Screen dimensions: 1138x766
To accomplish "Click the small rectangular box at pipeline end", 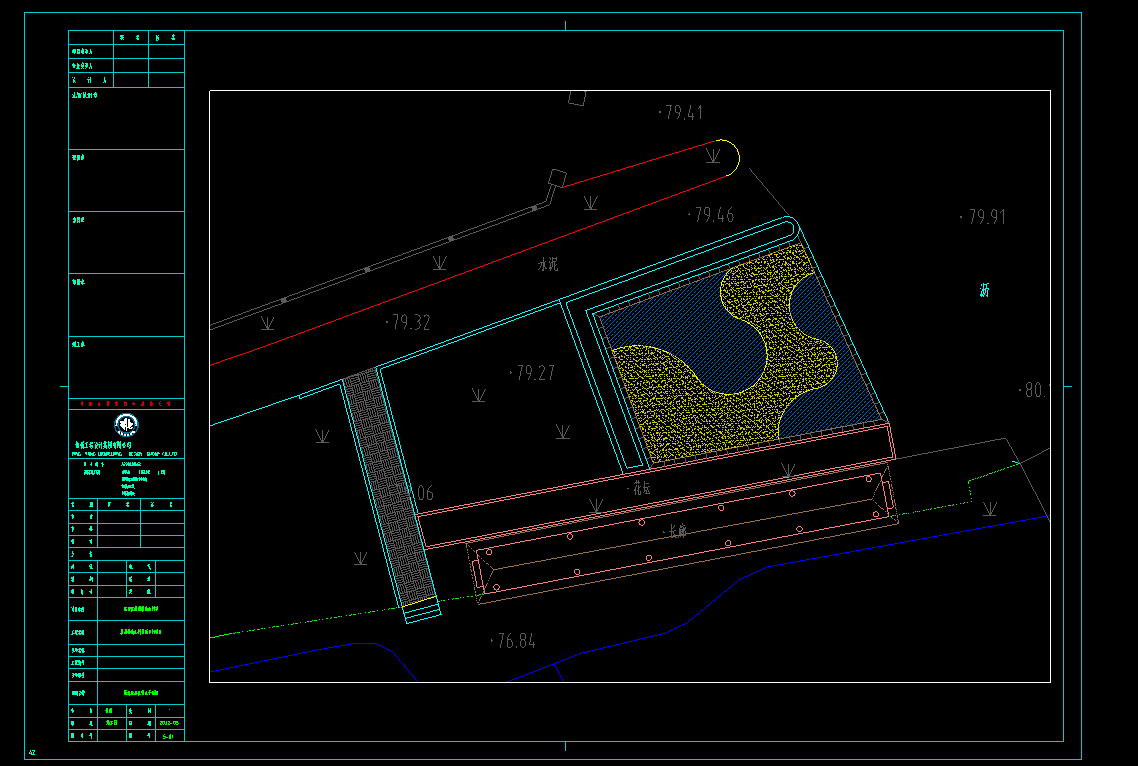I will pyautogui.click(x=555, y=180).
